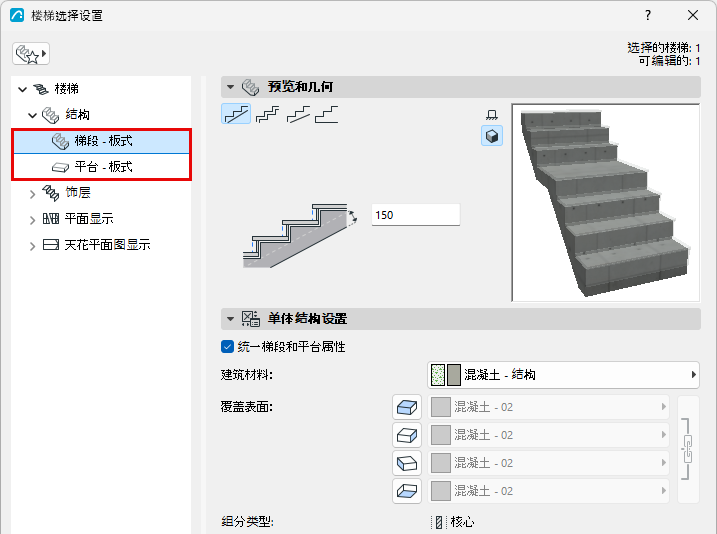The image size is (717, 534).
Task: Switch preview to floor plan view icon
Action: pos(492,115)
